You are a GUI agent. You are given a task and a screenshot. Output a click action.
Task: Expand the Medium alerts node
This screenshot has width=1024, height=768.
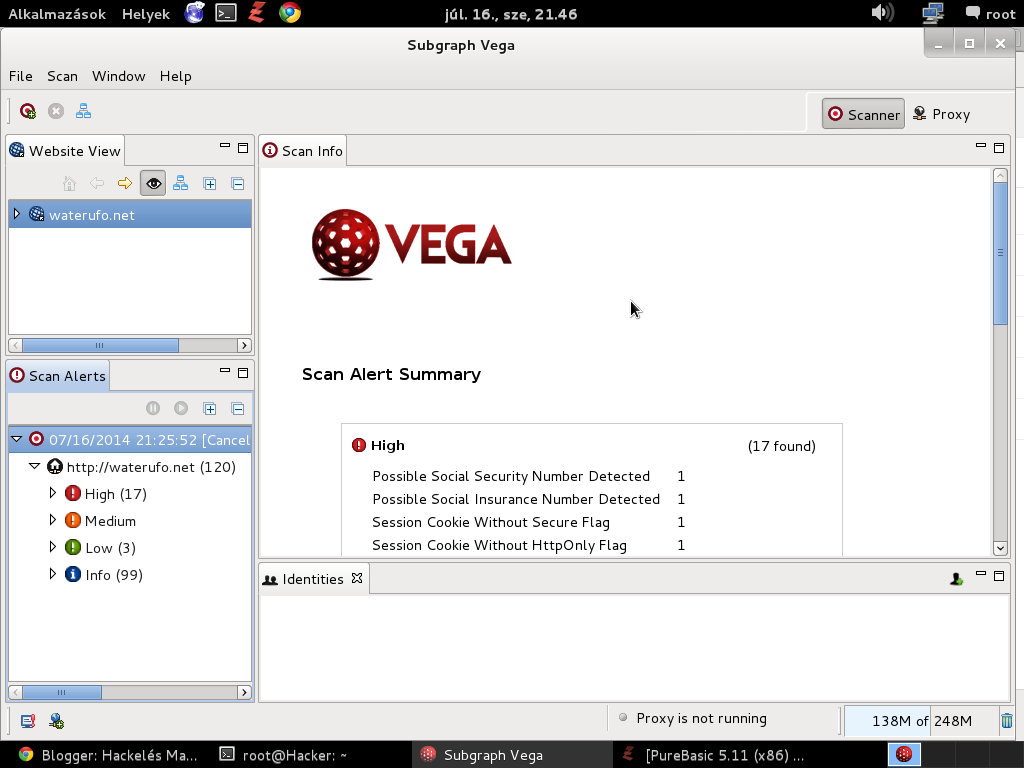click(x=52, y=520)
